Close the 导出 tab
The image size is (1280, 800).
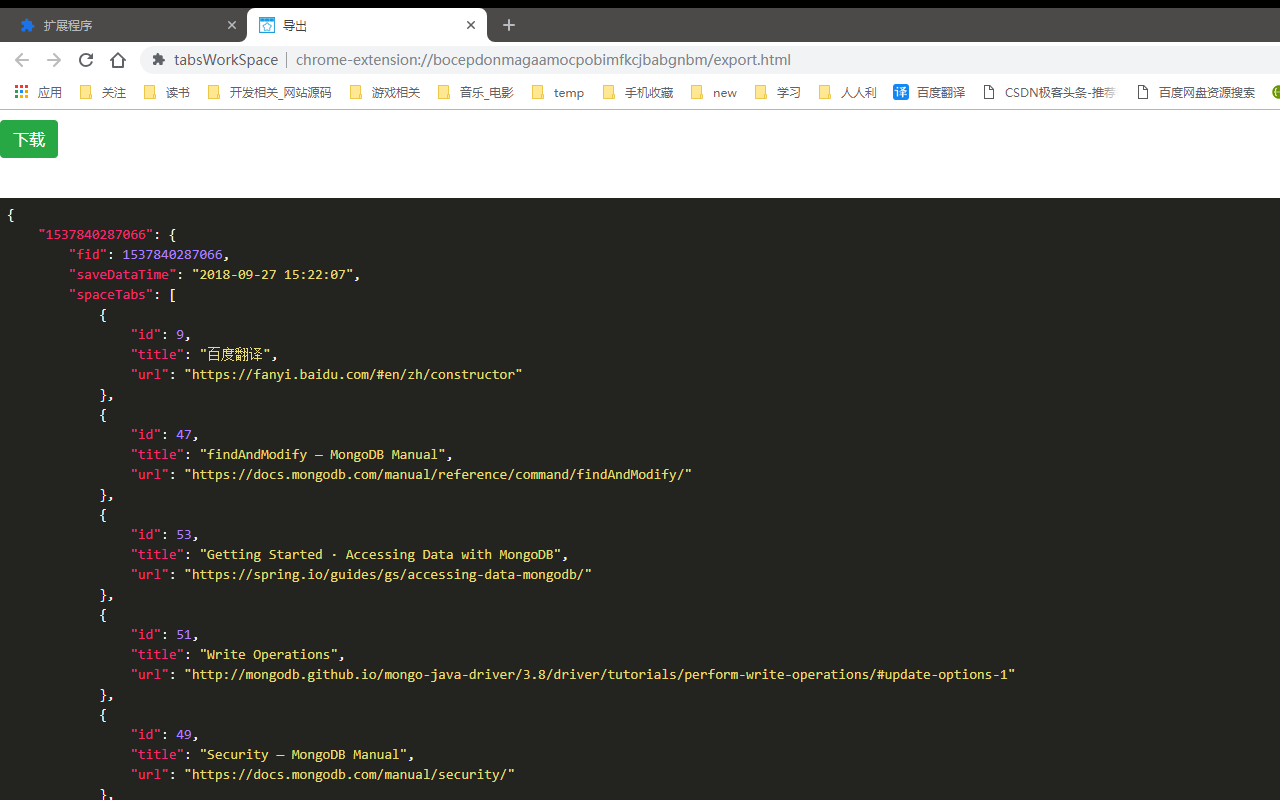[x=471, y=25]
